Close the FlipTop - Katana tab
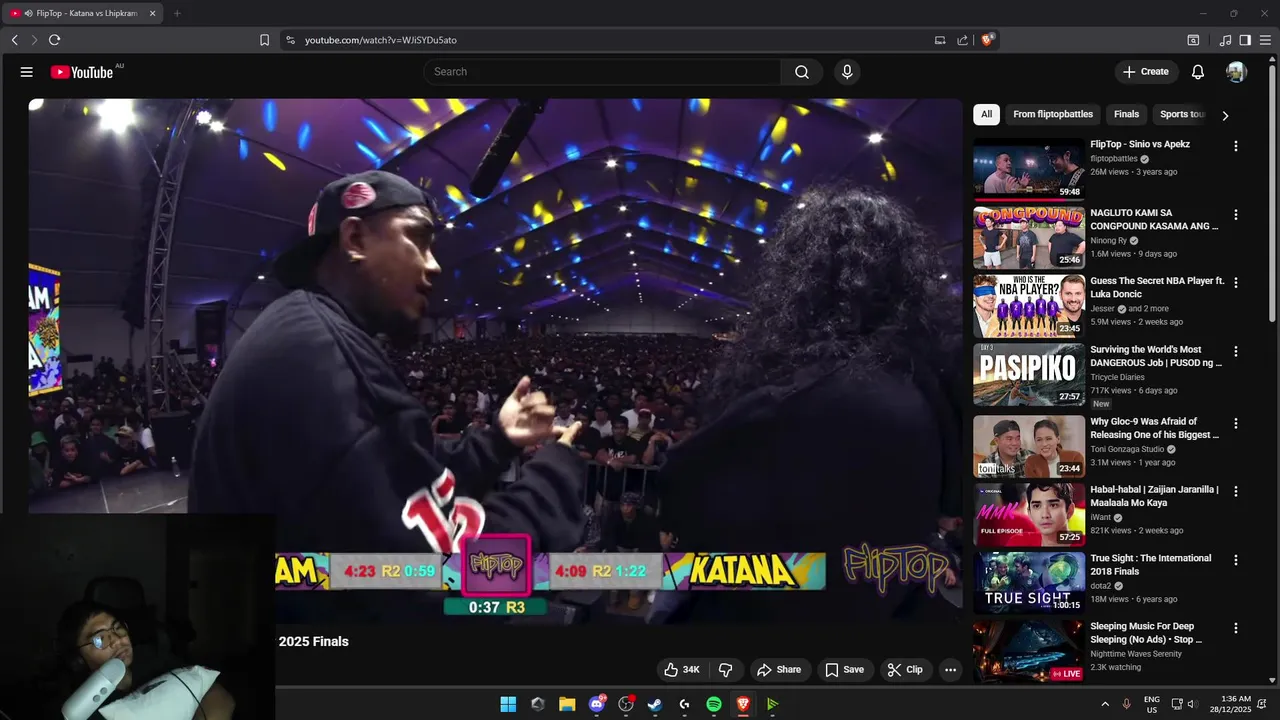 tap(152, 13)
